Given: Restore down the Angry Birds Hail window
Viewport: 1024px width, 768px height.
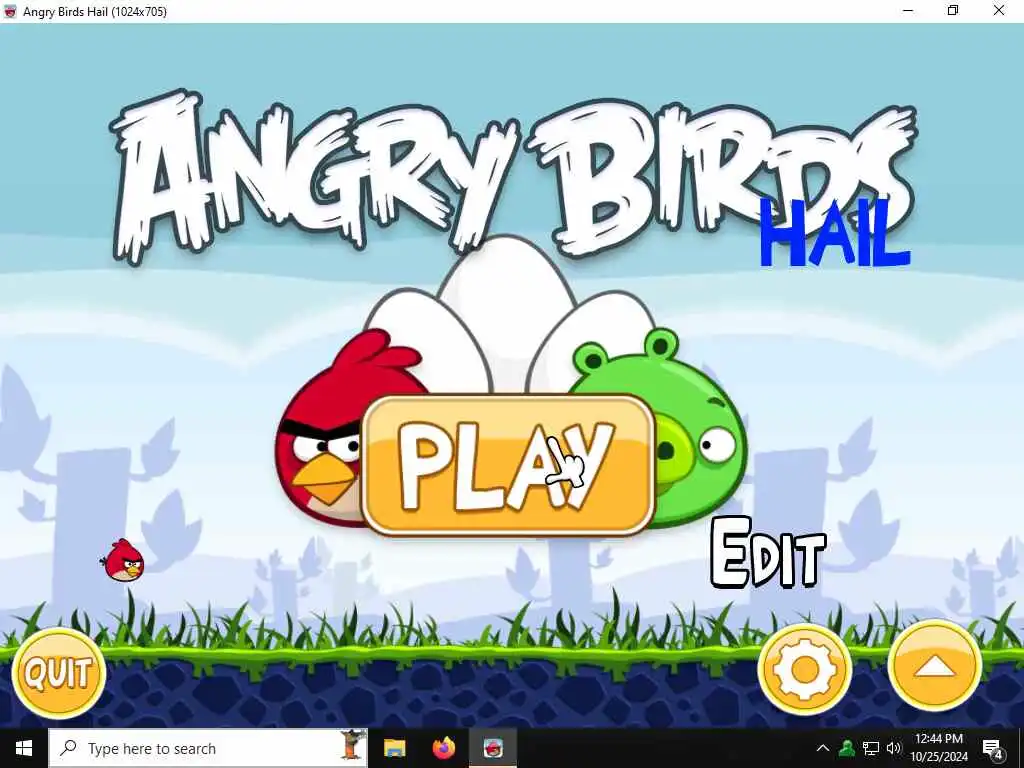Looking at the screenshot, I should [x=953, y=10].
